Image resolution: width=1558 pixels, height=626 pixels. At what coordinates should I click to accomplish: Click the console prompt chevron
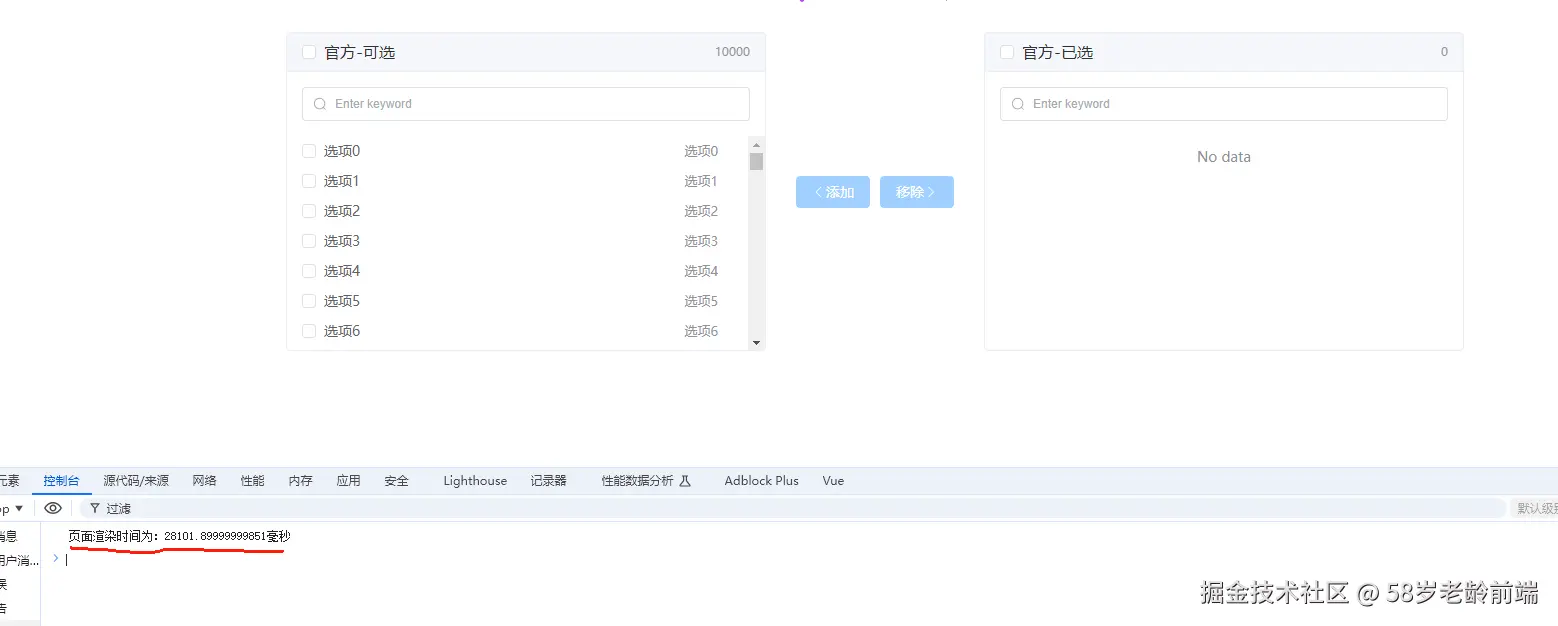56,558
